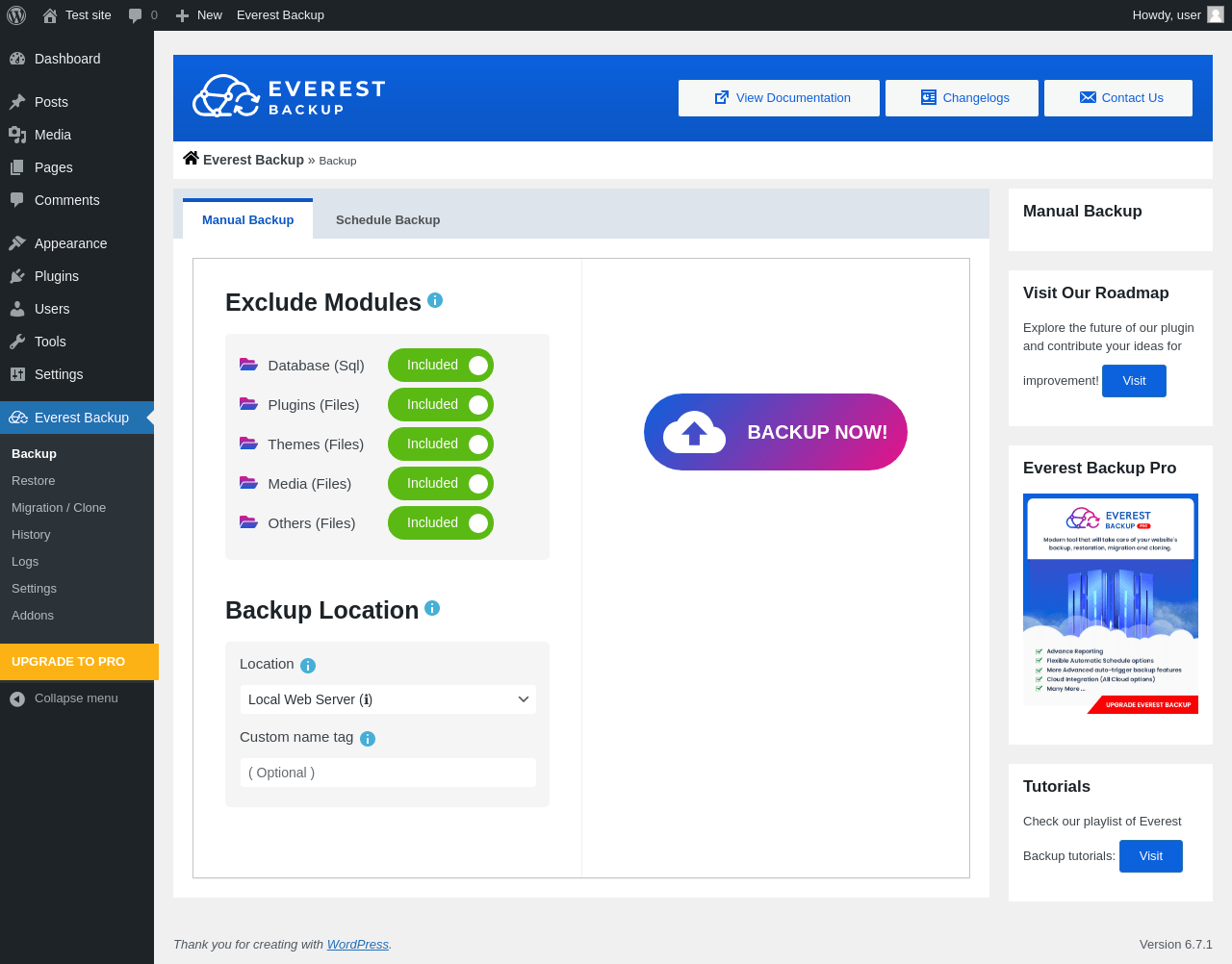The width and height of the screenshot is (1232, 964).
Task: Open the Tools menu
Action: pos(77,342)
